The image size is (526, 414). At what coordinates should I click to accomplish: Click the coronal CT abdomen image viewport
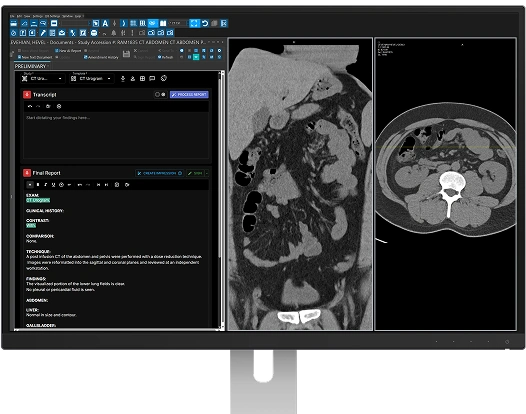click(300, 184)
